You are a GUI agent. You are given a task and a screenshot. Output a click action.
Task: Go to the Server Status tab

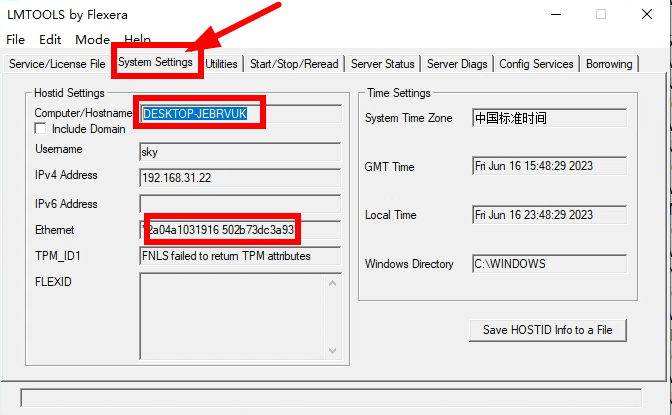point(383,64)
